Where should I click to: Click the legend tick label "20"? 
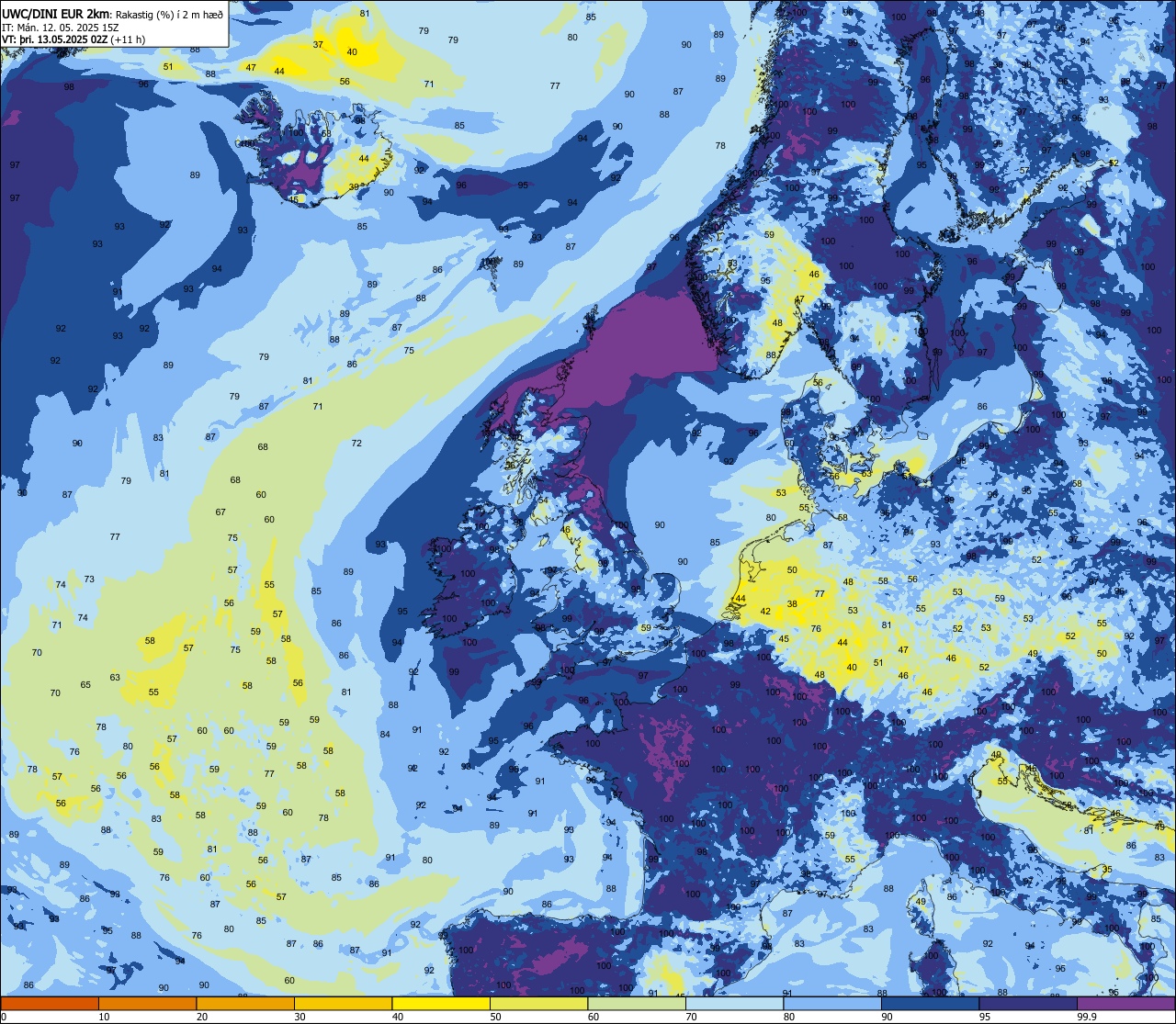point(202,1017)
